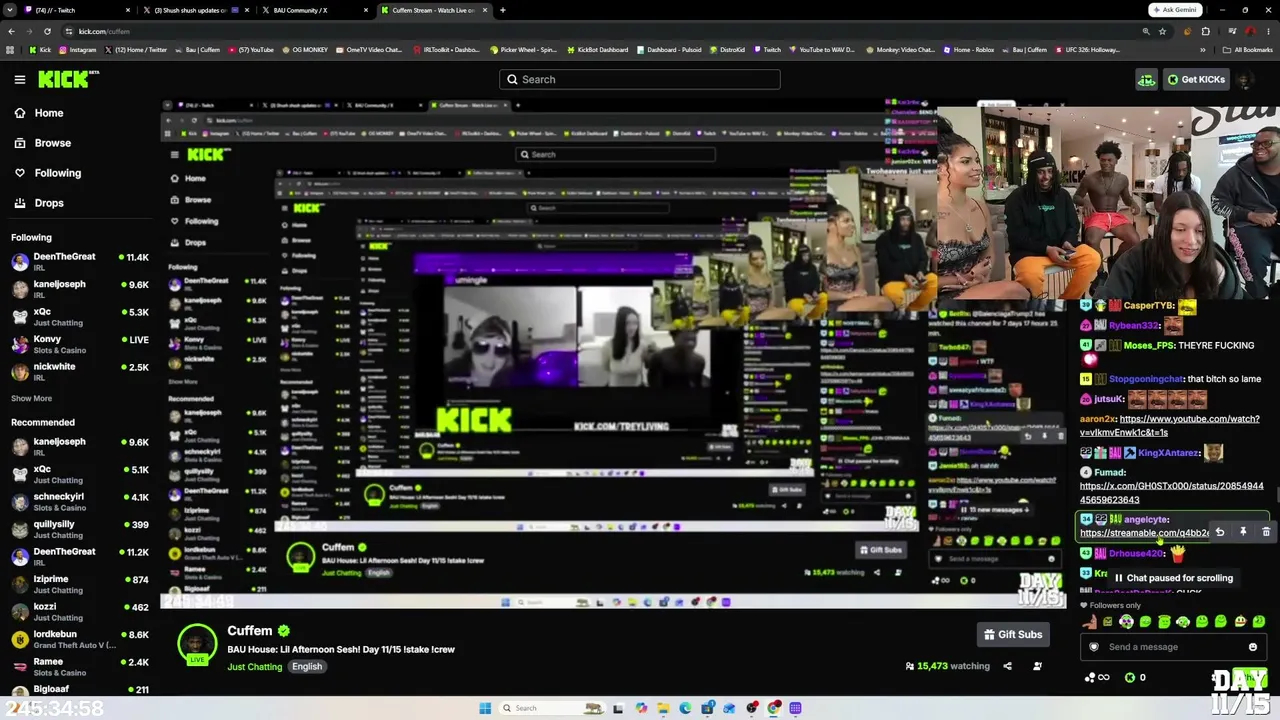Share the stream via share icon
The height and width of the screenshot is (720, 1280).
coord(1007,666)
